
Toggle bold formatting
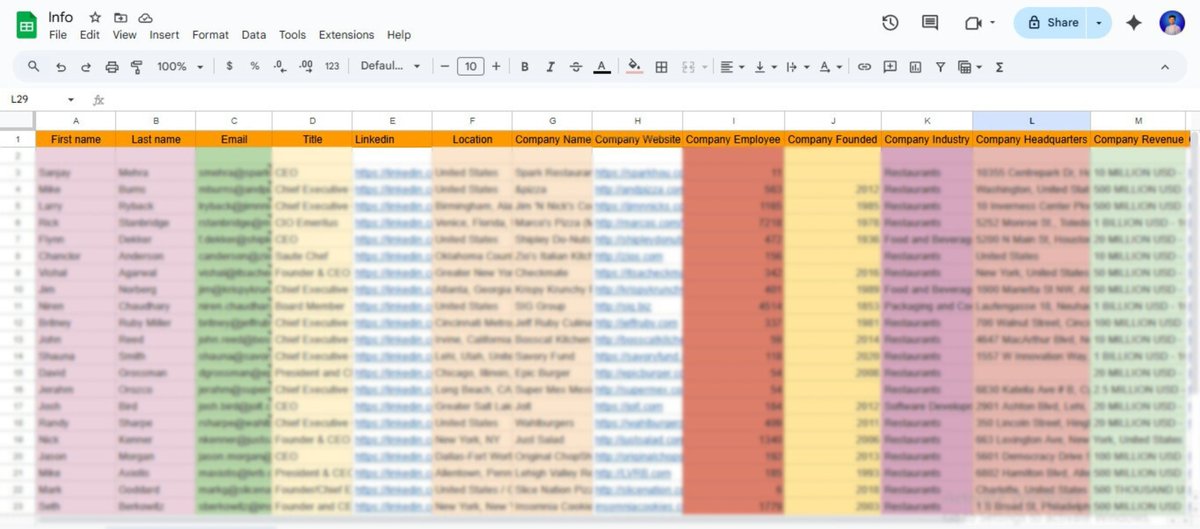click(525, 67)
